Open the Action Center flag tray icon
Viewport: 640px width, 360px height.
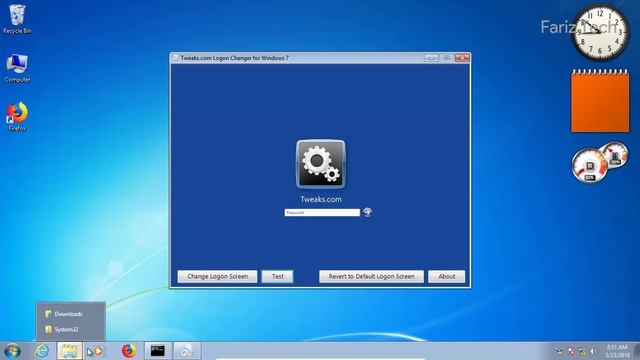pos(571,351)
